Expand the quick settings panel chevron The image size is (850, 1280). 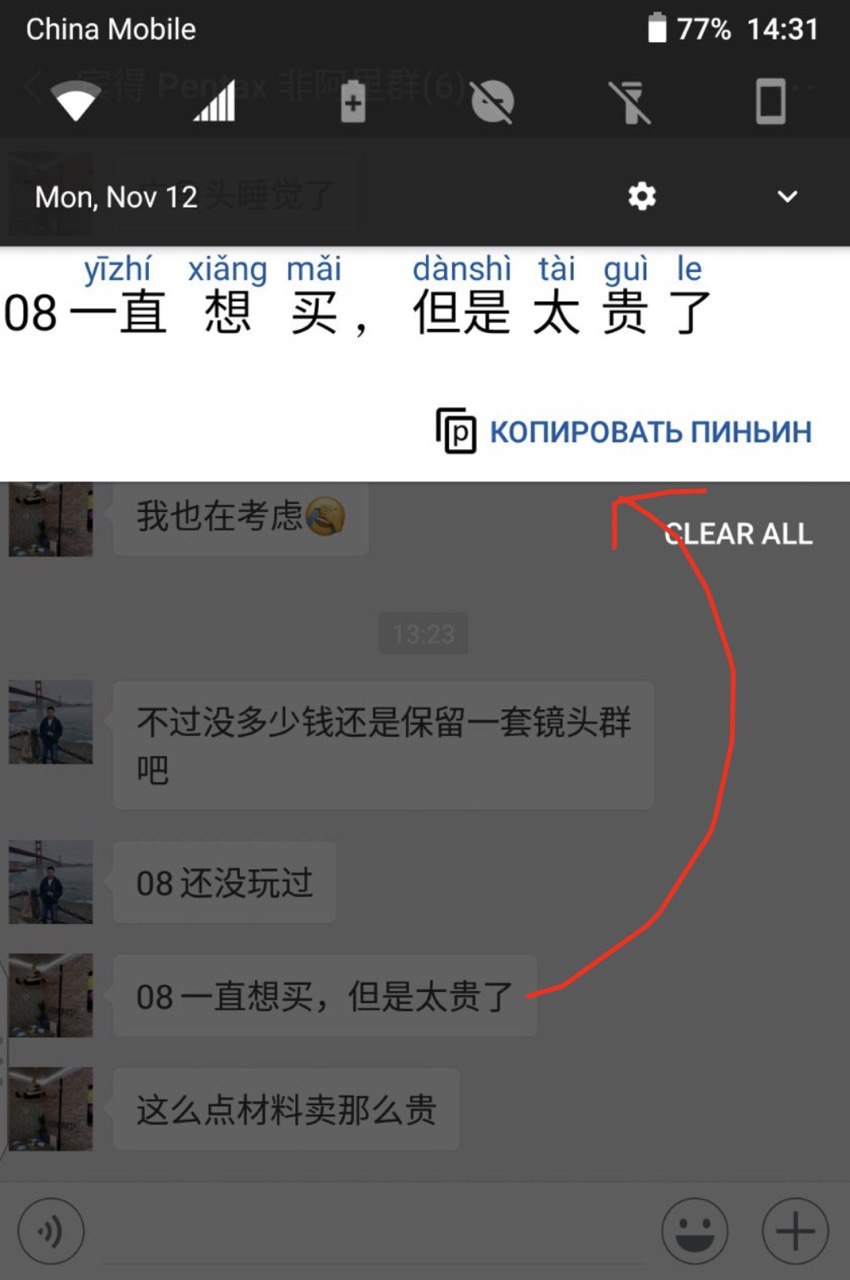point(788,197)
